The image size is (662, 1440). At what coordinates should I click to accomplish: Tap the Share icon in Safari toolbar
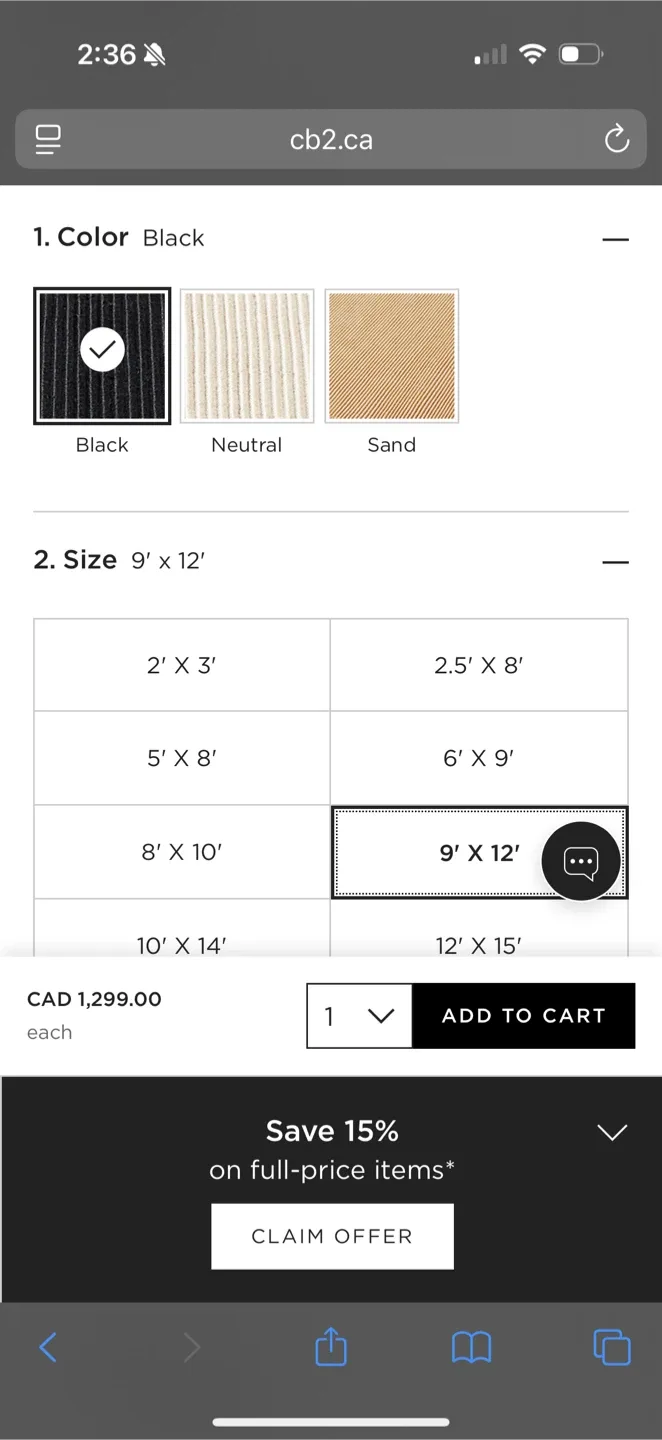point(330,1347)
